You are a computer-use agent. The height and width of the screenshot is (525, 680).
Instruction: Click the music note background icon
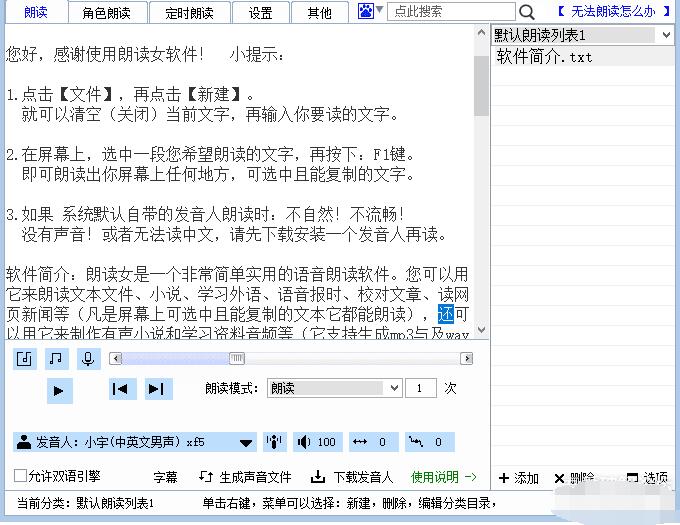pos(56,359)
